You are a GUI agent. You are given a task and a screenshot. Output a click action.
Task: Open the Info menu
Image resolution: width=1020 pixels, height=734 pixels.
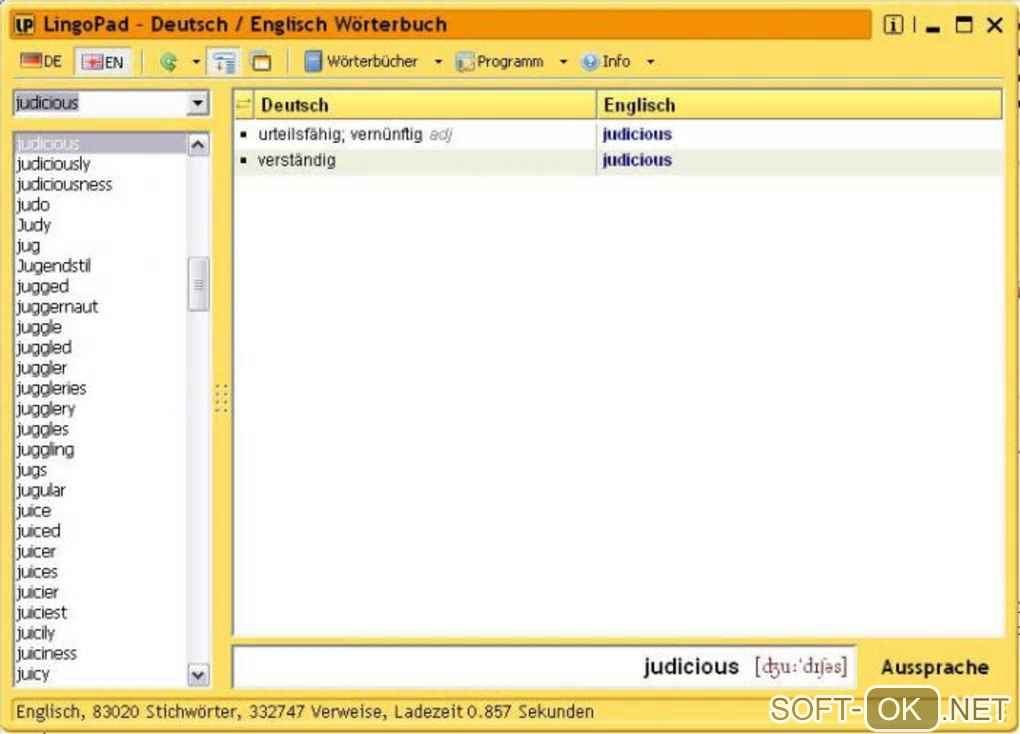tap(606, 62)
